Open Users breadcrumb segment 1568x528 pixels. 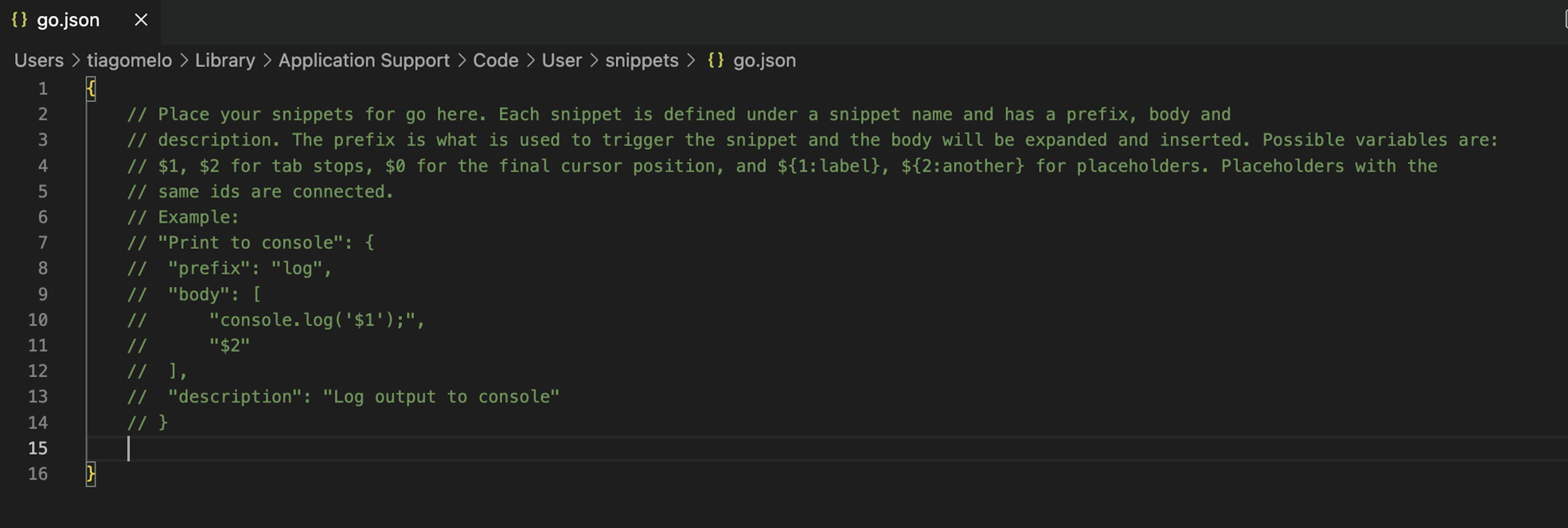[39, 60]
